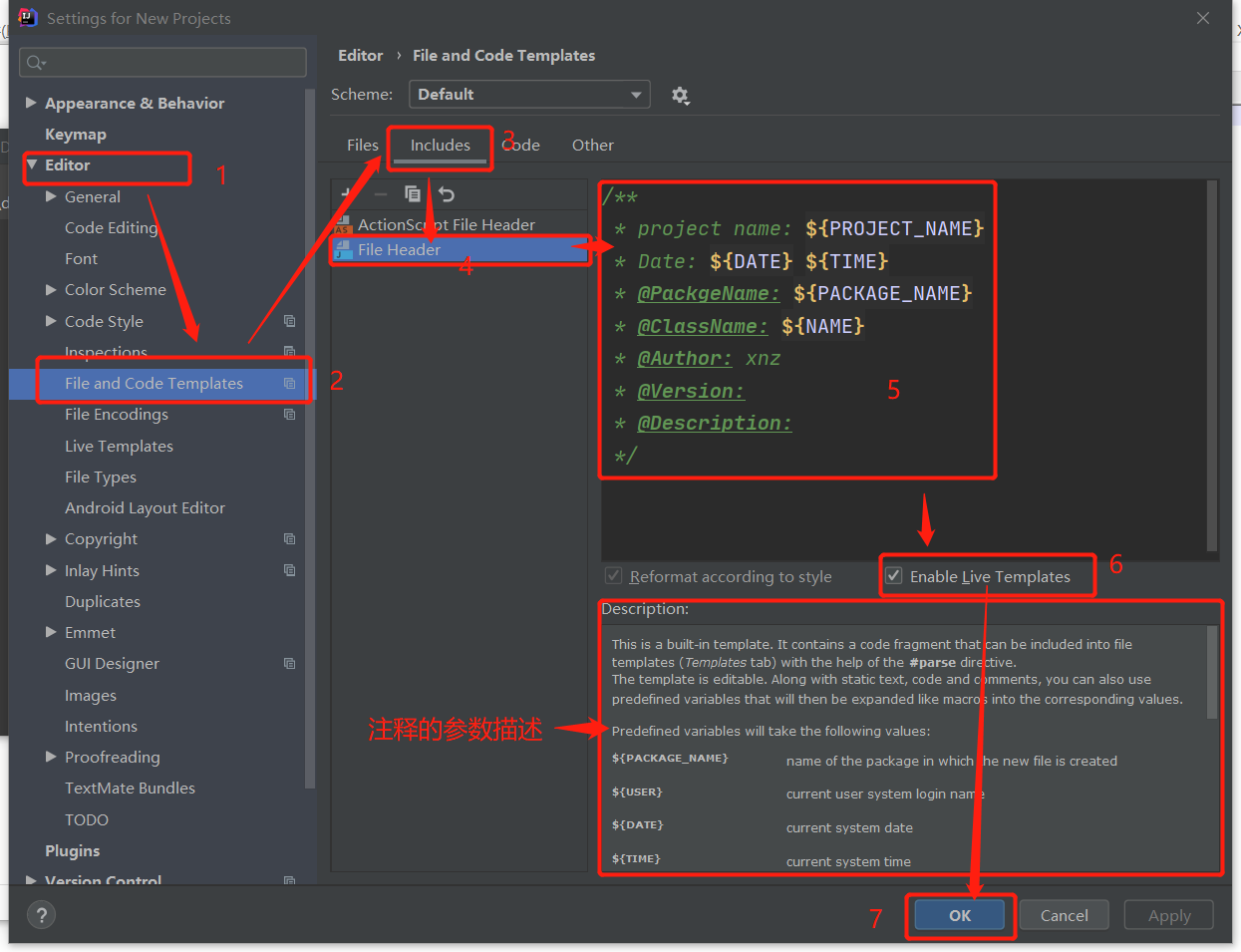The width and height of the screenshot is (1241, 952).
Task: Click the project-level icon beside GUI Designer
Action: pos(289,663)
